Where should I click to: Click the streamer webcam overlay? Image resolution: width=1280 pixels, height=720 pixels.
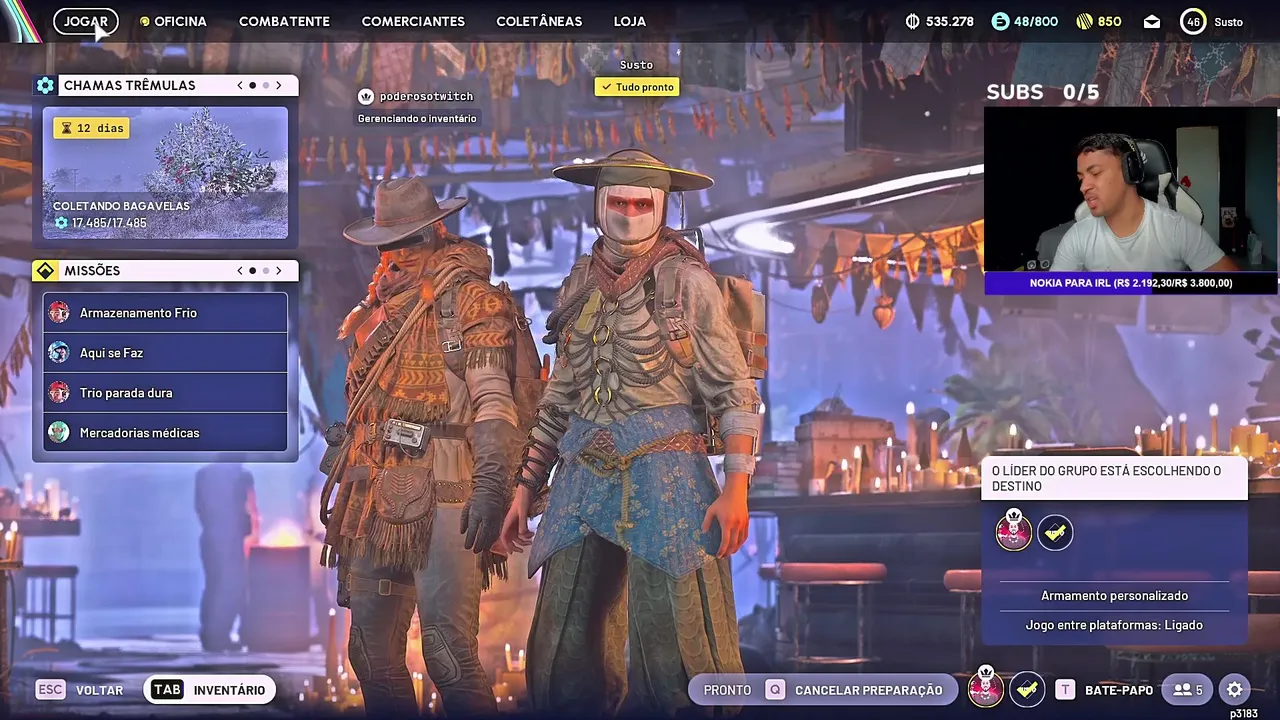pyautogui.click(x=1131, y=189)
